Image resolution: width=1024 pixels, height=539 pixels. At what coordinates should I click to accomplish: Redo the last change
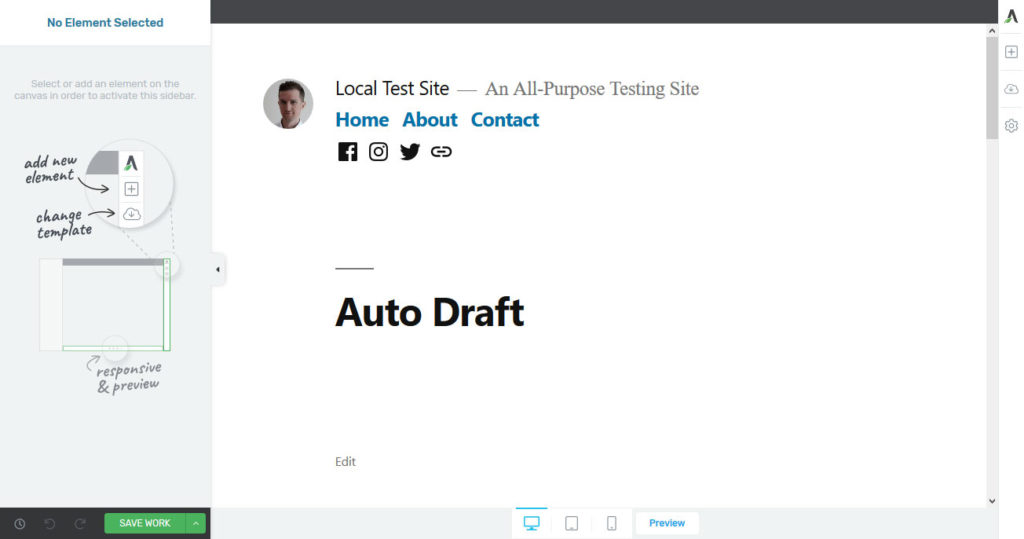tap(80, 523)
